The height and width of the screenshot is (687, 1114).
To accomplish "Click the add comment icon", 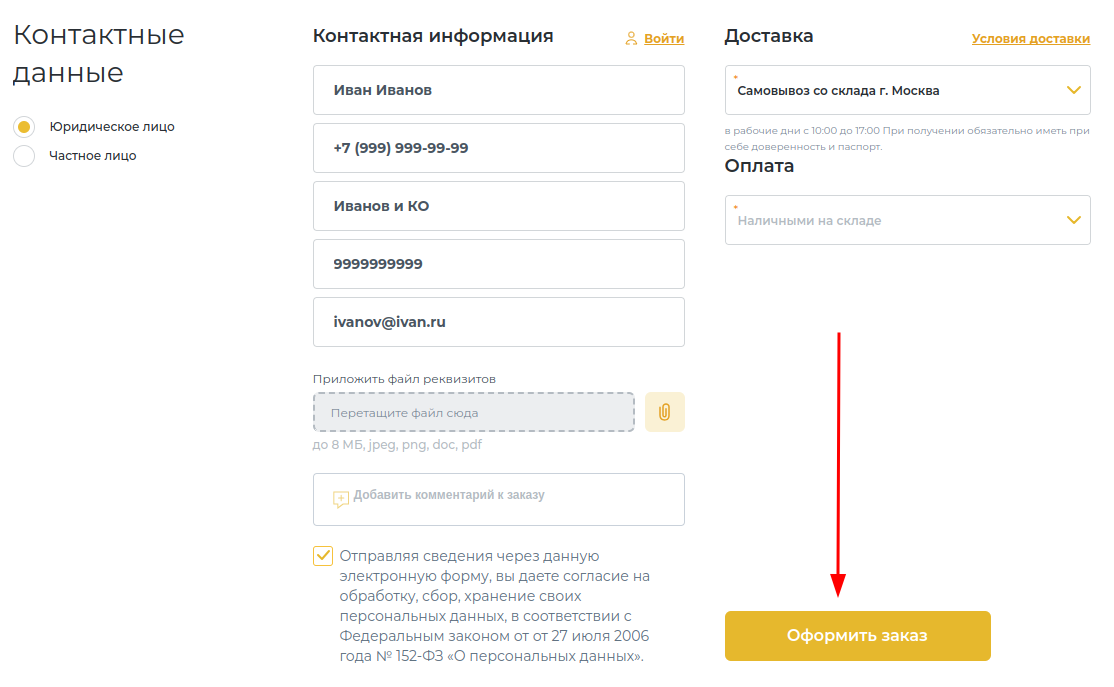I will click(341, 499).
